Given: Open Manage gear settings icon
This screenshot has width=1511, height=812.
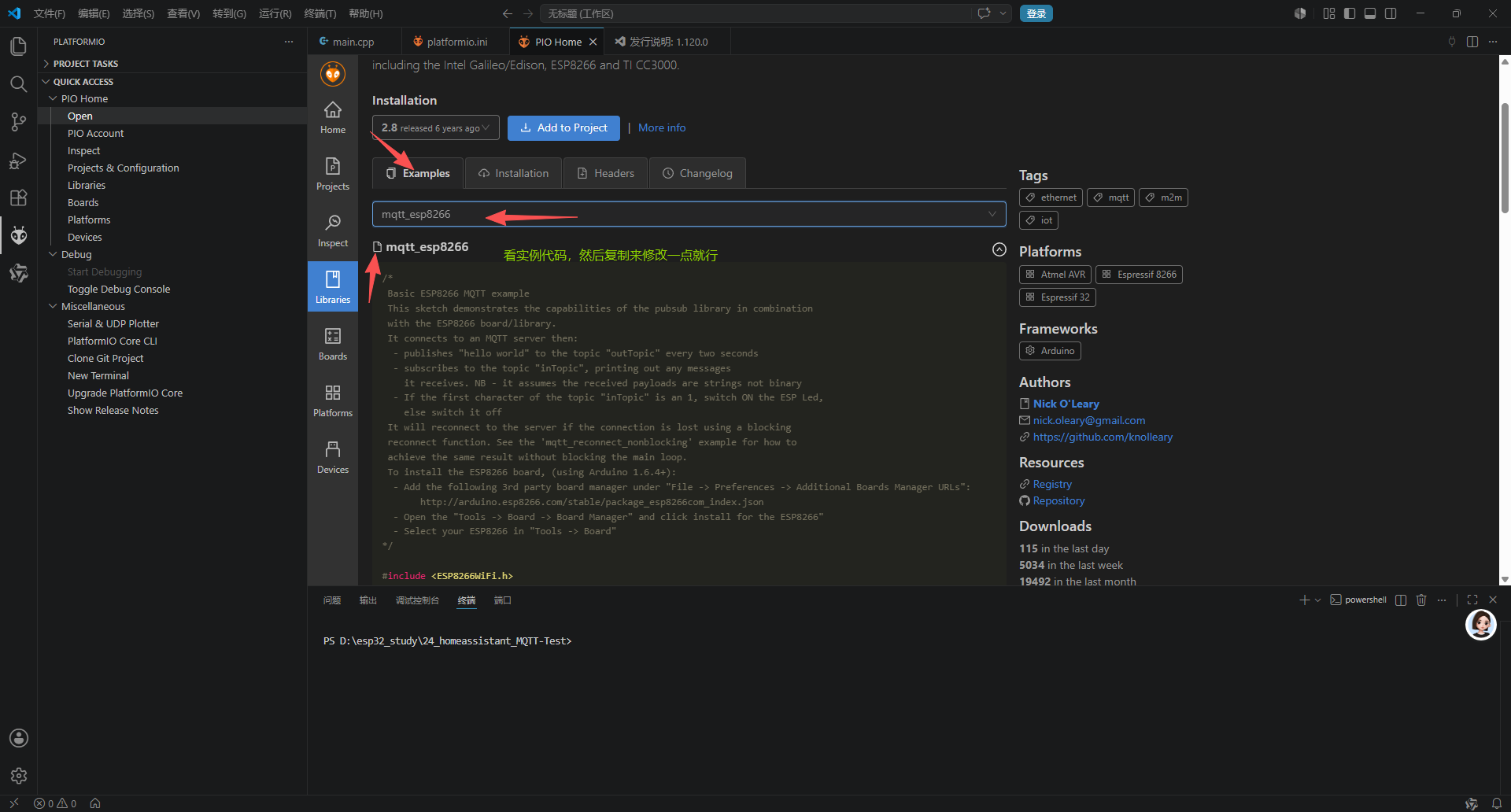Looking at the screenshot, I should click(18, 776).
